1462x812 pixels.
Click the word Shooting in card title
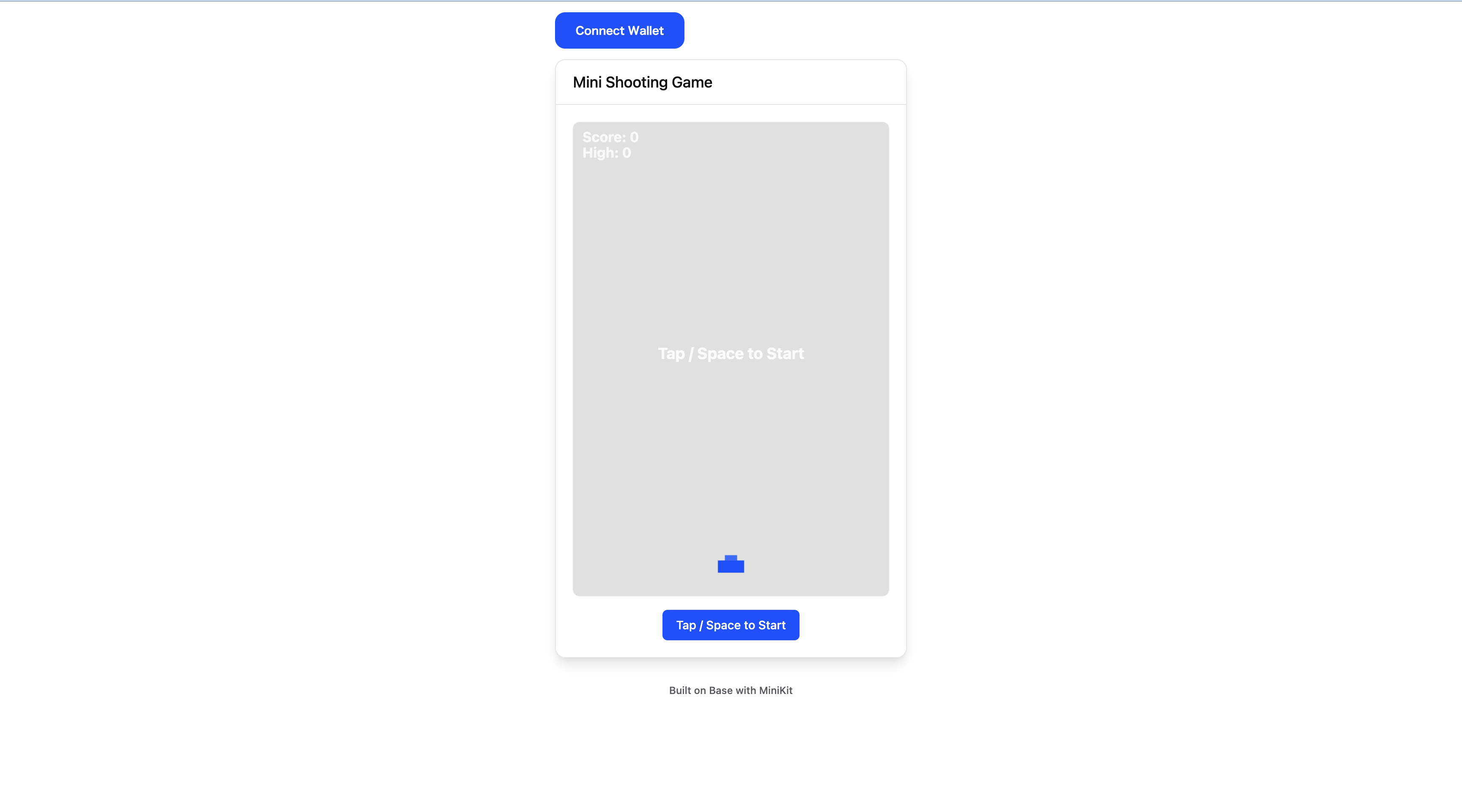636,82
